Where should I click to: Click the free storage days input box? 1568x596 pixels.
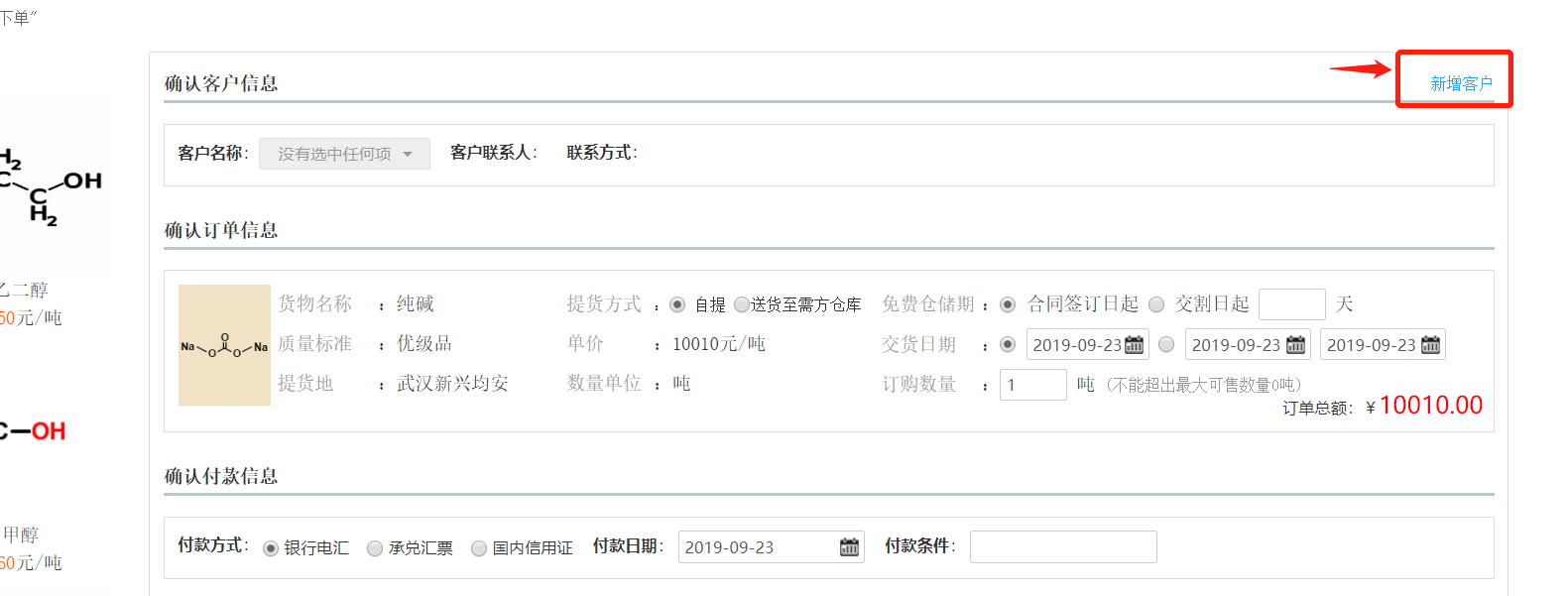[1291, 304]
